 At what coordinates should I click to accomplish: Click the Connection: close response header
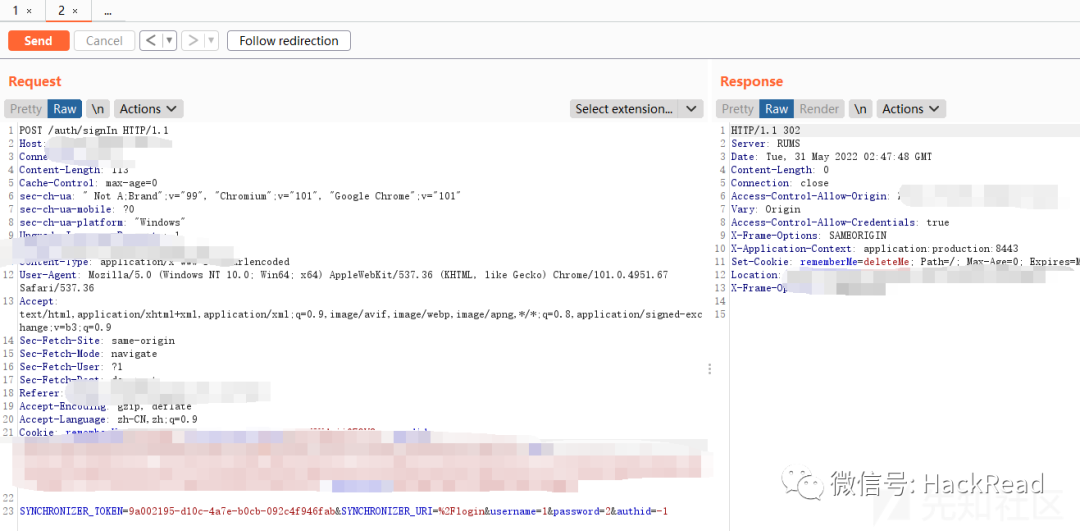(780, 183)
